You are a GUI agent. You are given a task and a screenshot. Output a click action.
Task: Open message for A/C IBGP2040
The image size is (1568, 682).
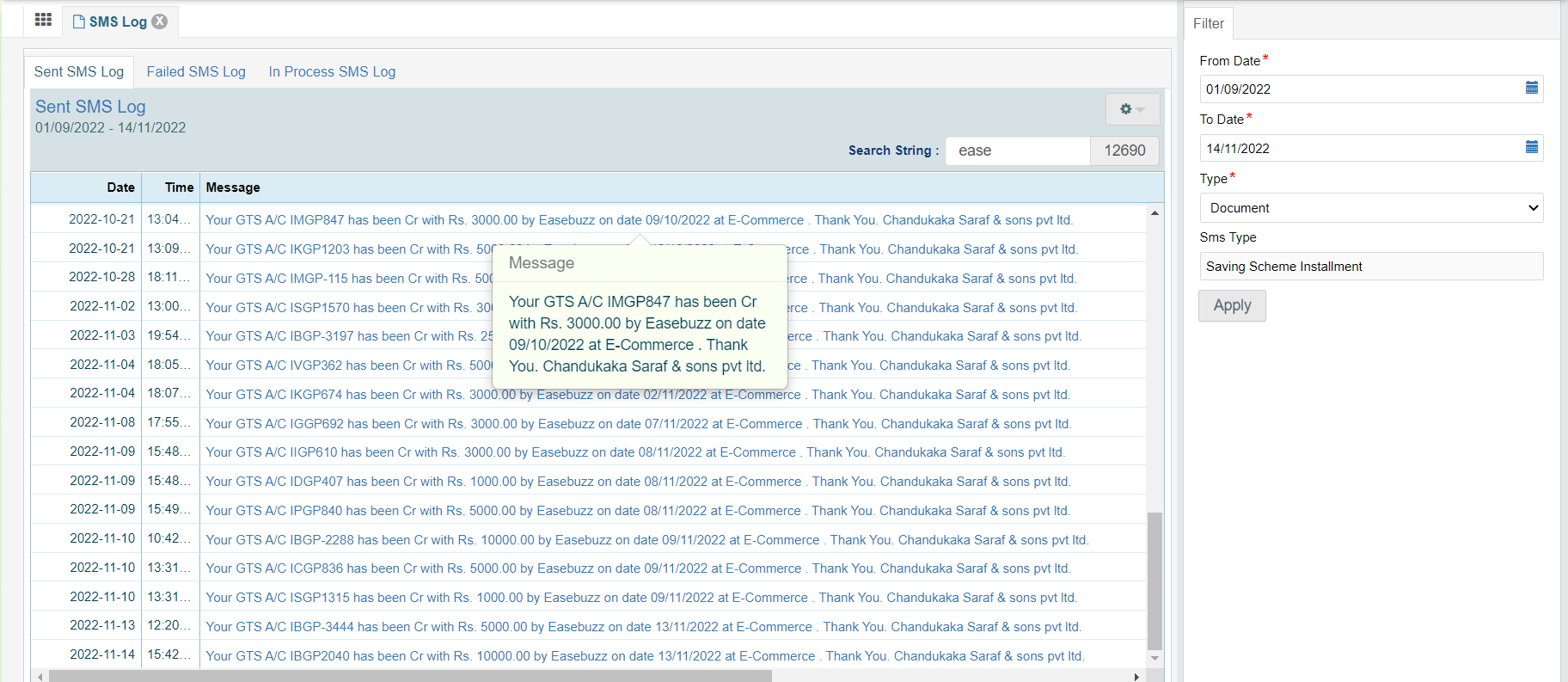click(645, 656)
